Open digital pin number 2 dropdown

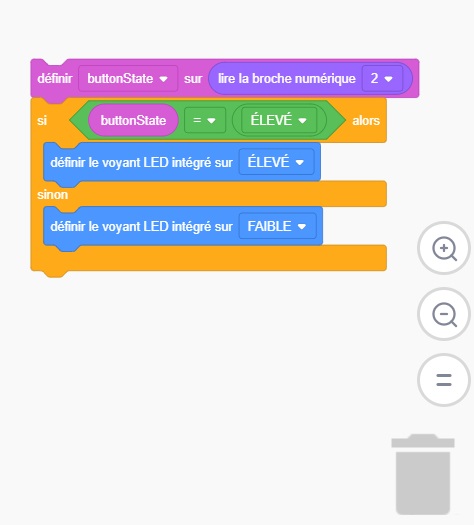pos(382,79)
